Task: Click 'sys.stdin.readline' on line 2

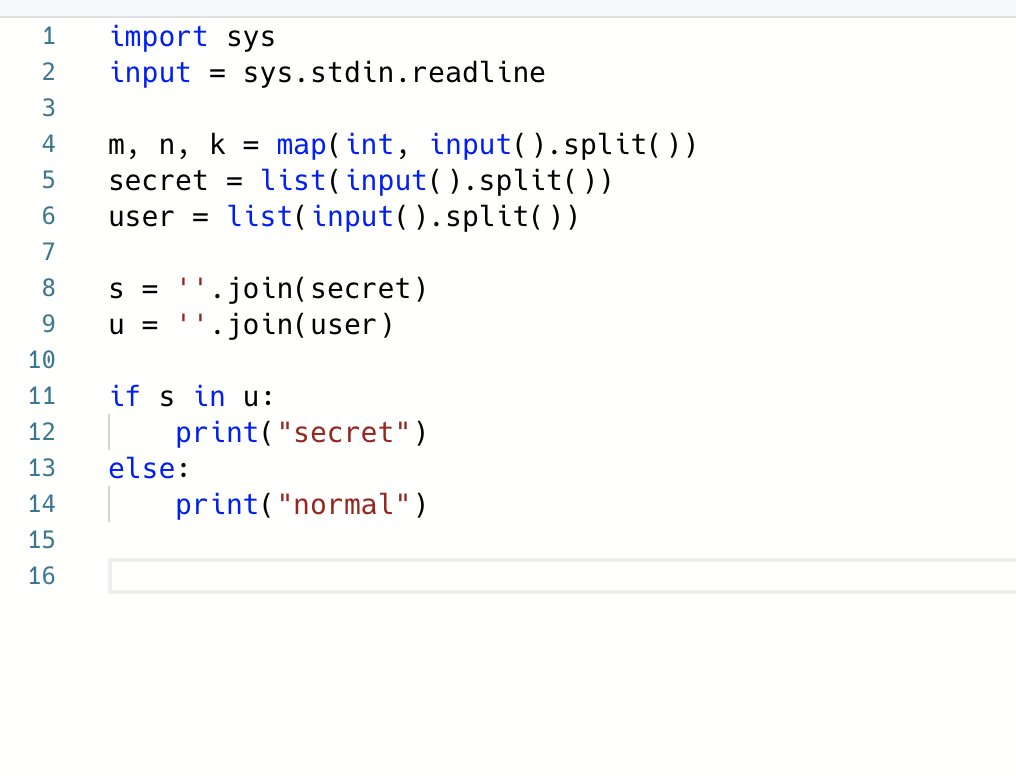Action: pyautogui.click(x=394, y=73)
